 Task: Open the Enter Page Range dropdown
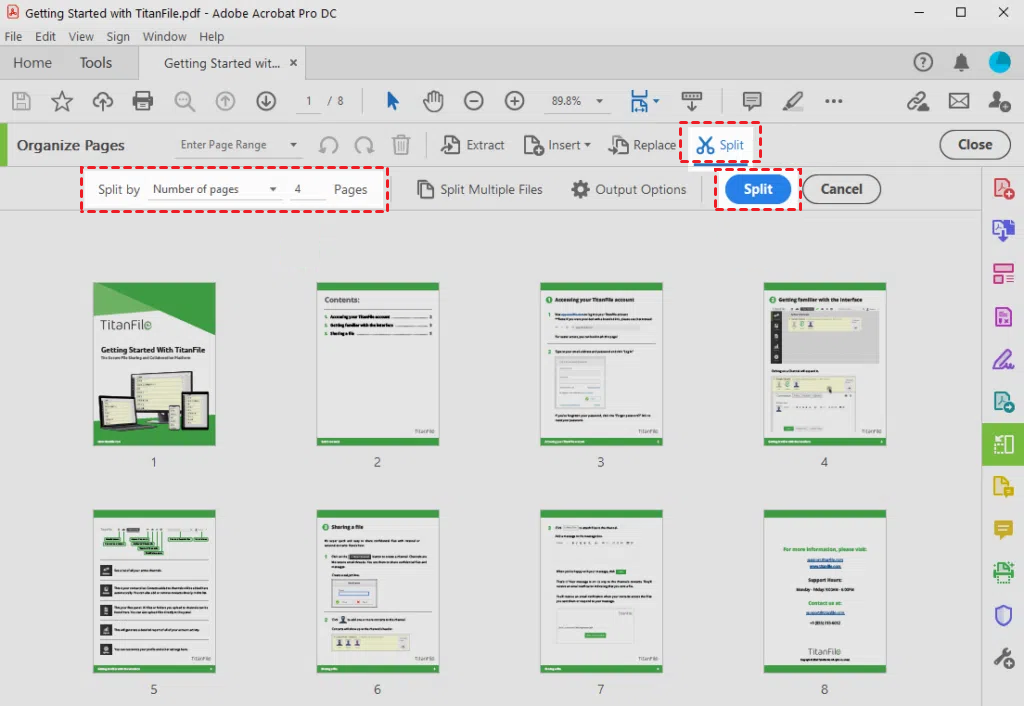(239, 145)
